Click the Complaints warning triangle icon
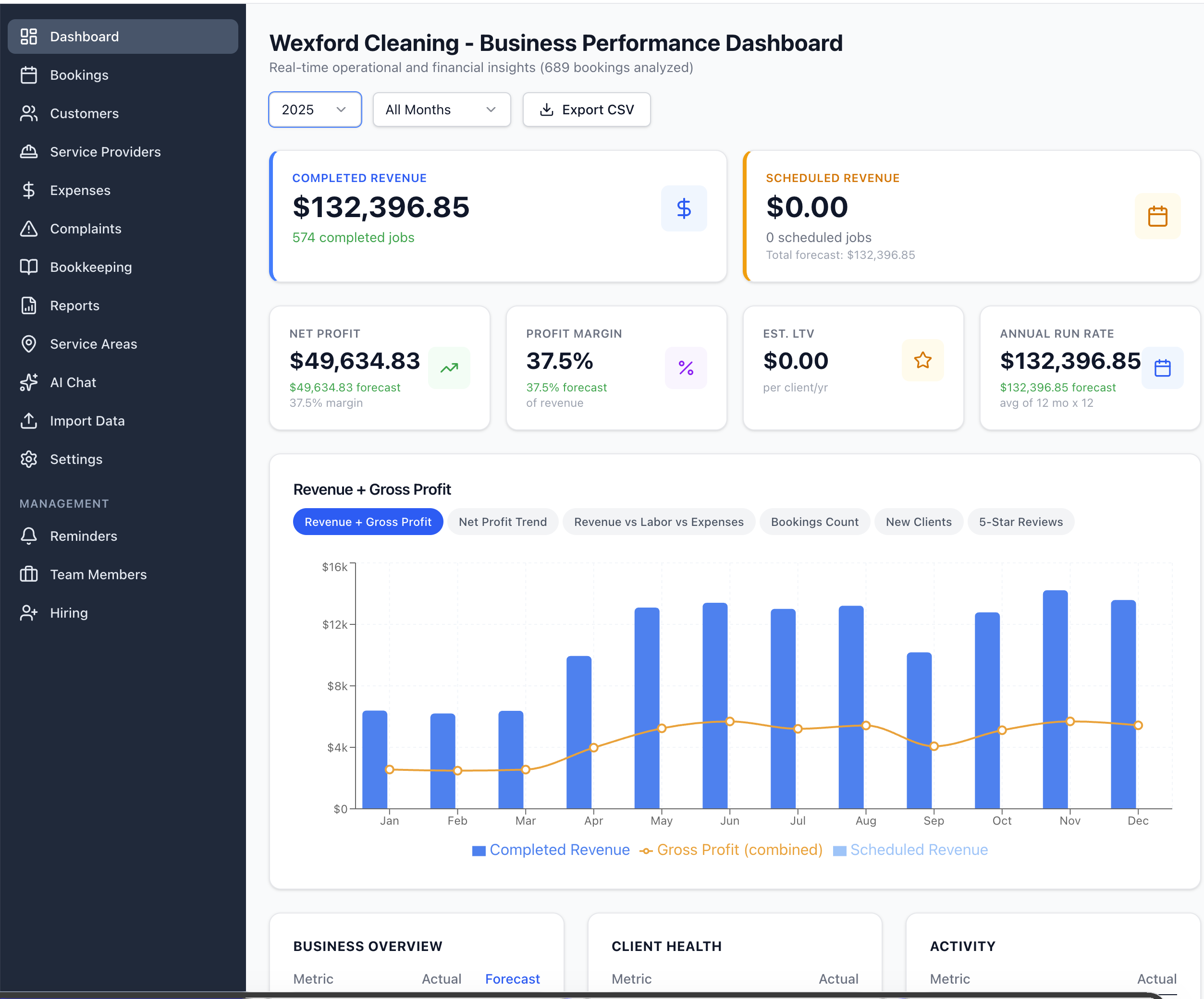The image size is (1204, 999). pos(29,229)
